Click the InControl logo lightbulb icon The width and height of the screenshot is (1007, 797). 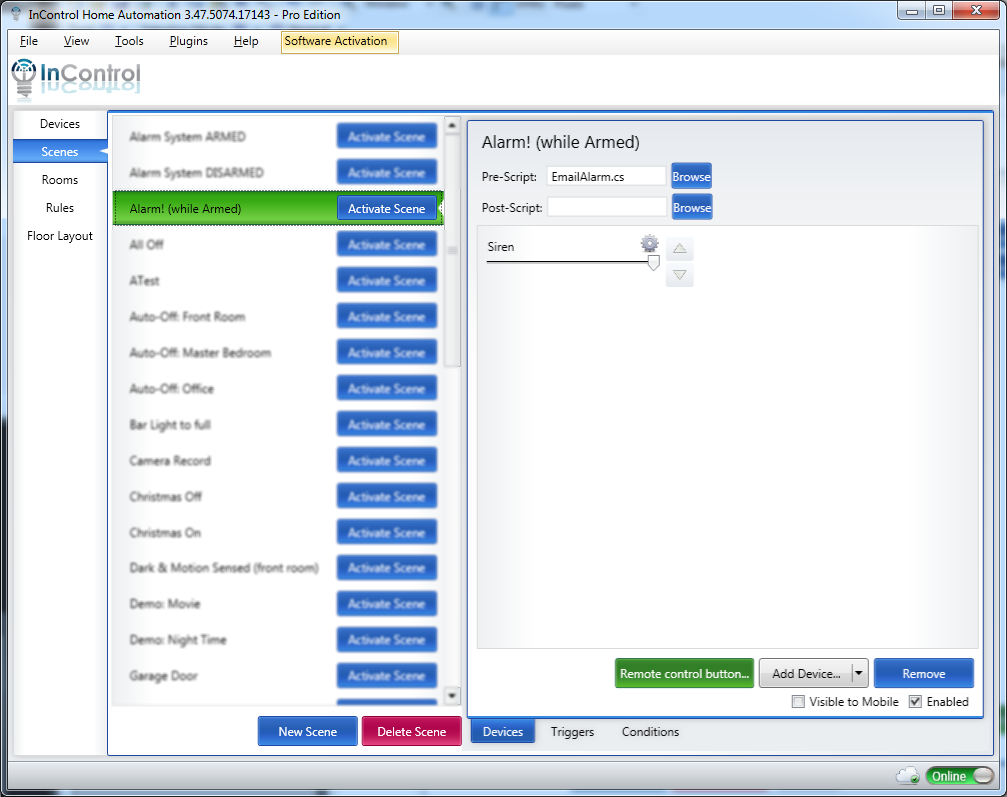tap(24, 77)
